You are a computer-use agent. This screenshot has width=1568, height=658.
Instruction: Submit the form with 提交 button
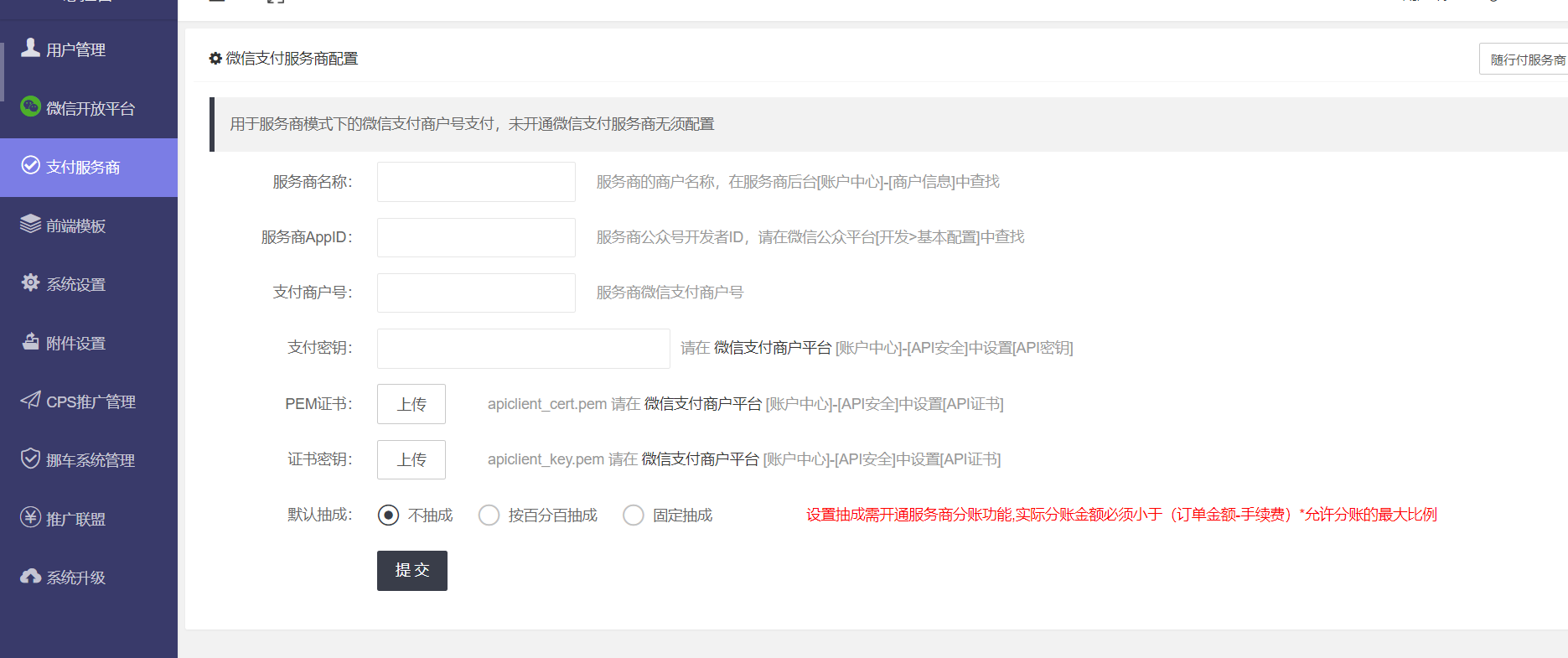pos(412,571)
